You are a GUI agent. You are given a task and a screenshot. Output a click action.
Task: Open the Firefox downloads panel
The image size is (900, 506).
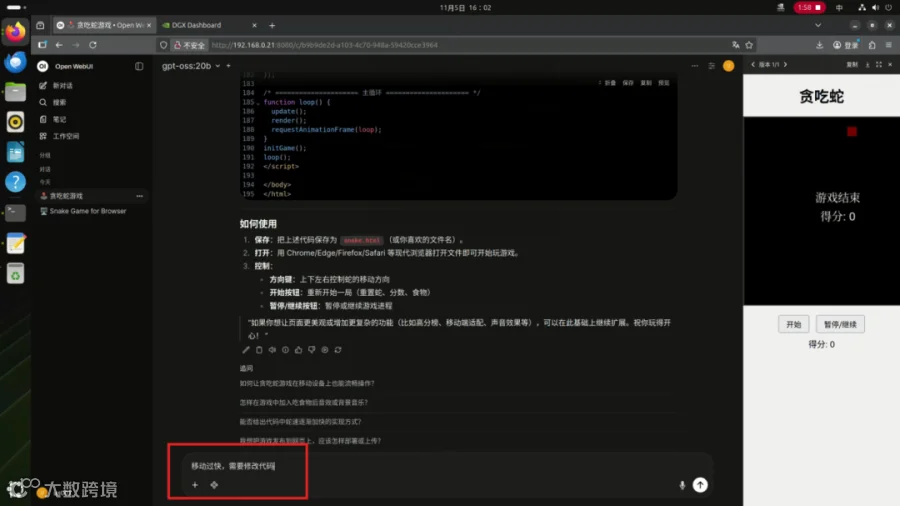click(x=820, y=45)
